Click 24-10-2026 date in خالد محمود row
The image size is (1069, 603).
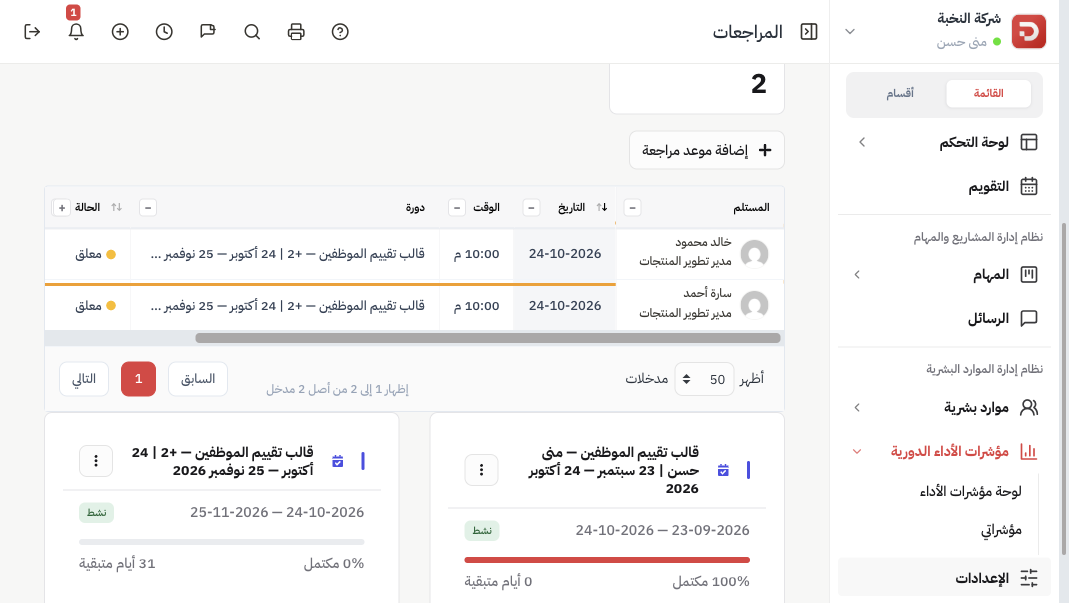point(564,254)
